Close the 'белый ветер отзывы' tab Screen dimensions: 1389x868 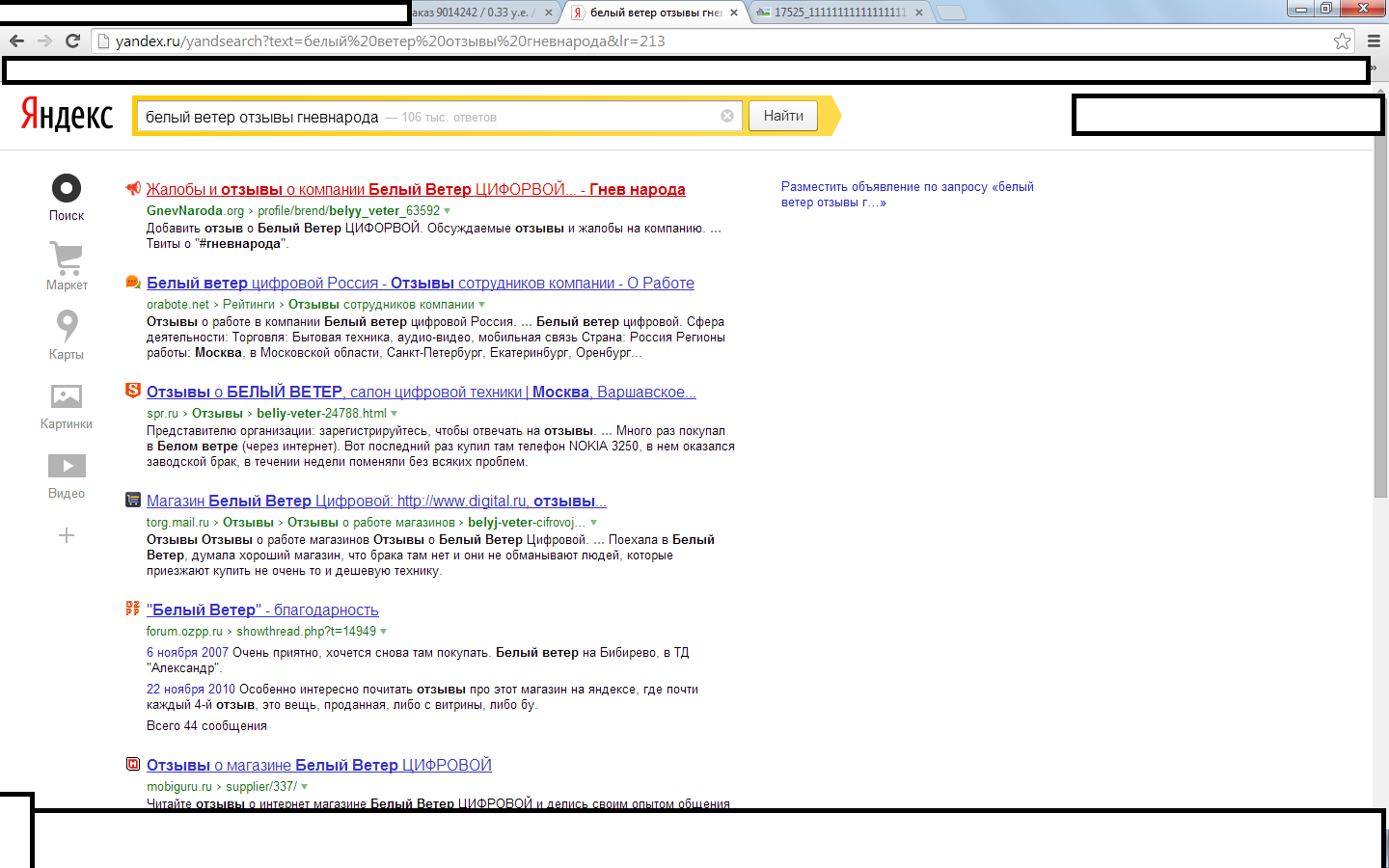click(x=734, y=13)
